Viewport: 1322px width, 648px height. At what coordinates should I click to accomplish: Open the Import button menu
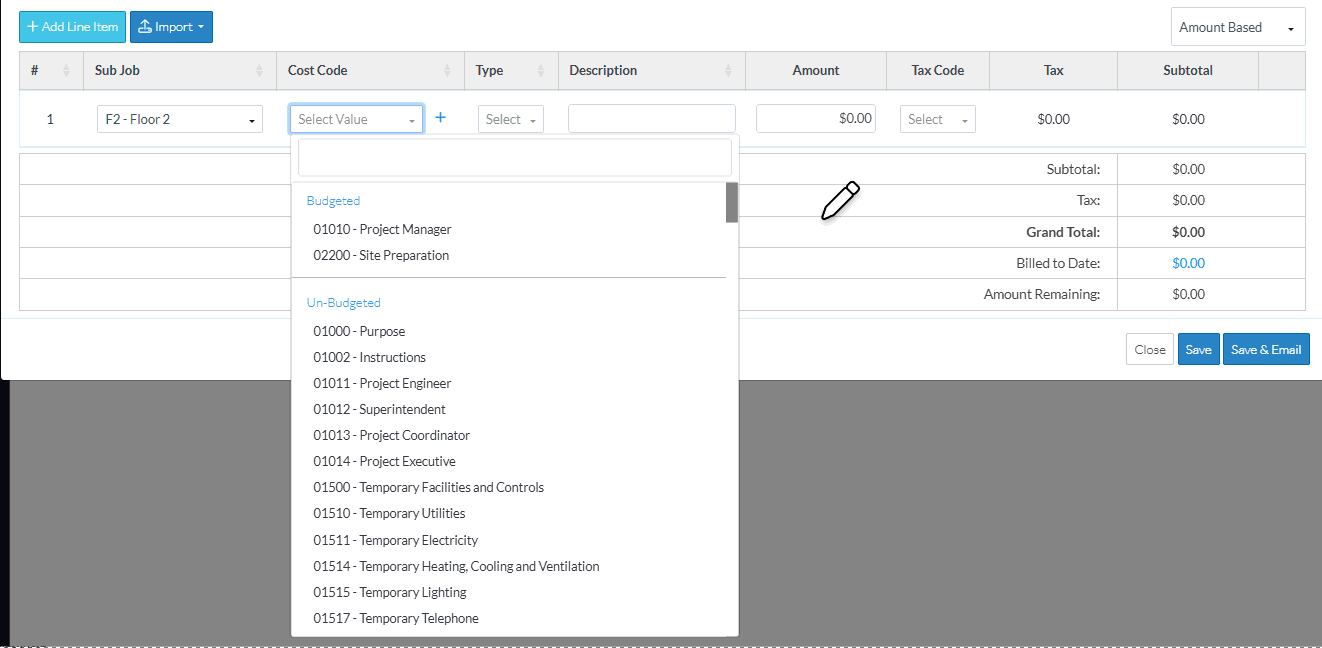[x=171, y=27]
